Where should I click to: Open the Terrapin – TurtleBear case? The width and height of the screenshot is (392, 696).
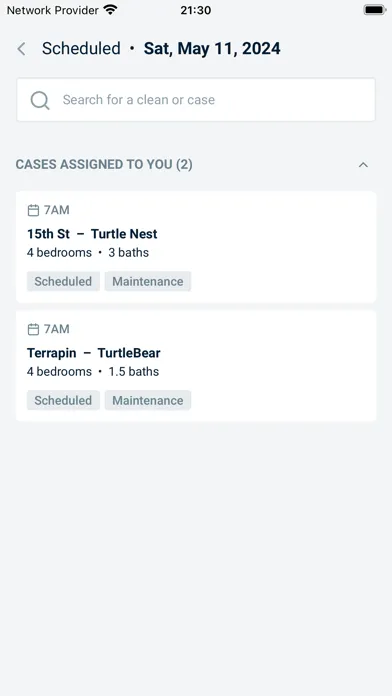coord(196,366)
